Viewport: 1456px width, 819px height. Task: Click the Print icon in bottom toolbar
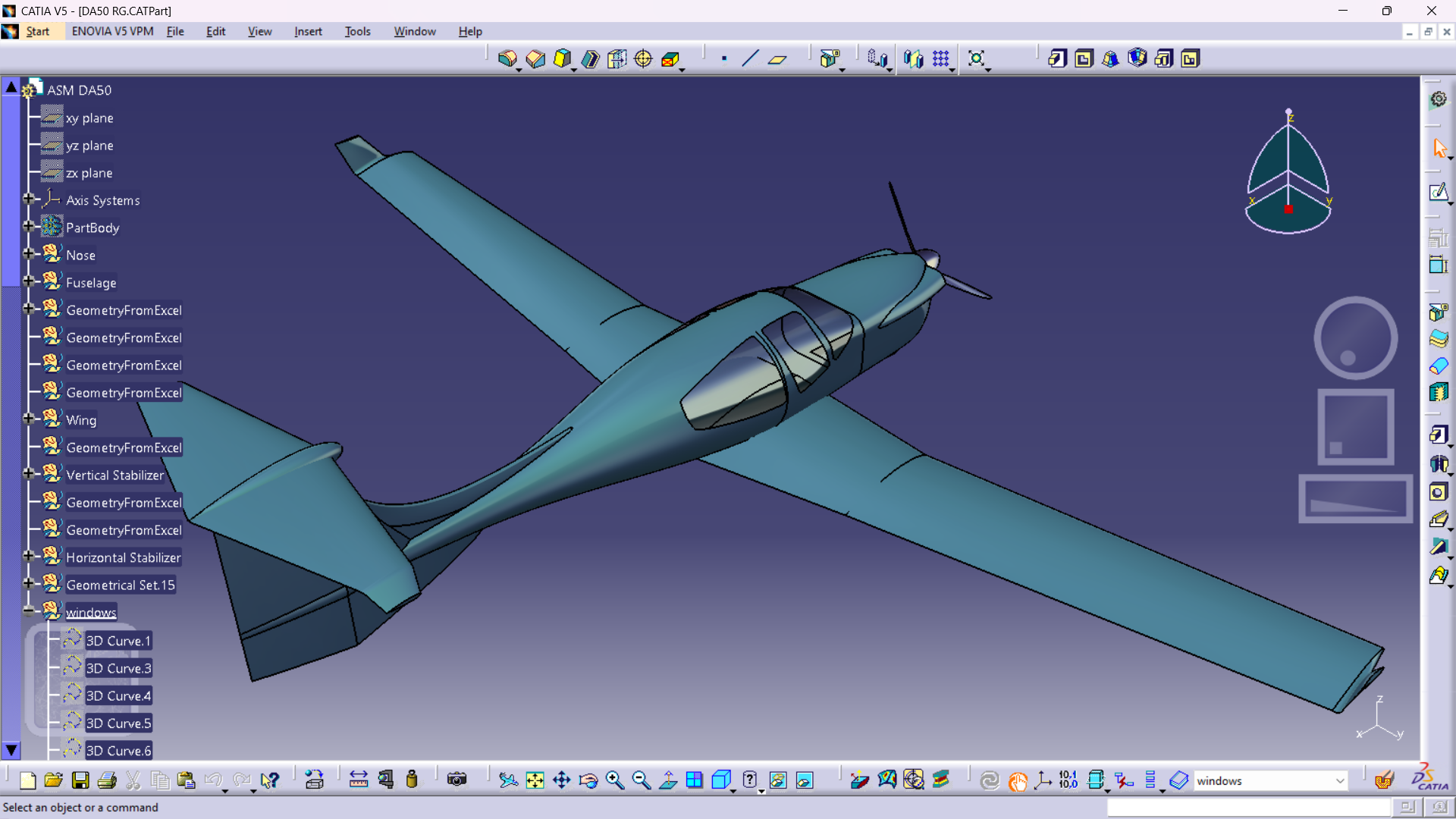[107, 780]
